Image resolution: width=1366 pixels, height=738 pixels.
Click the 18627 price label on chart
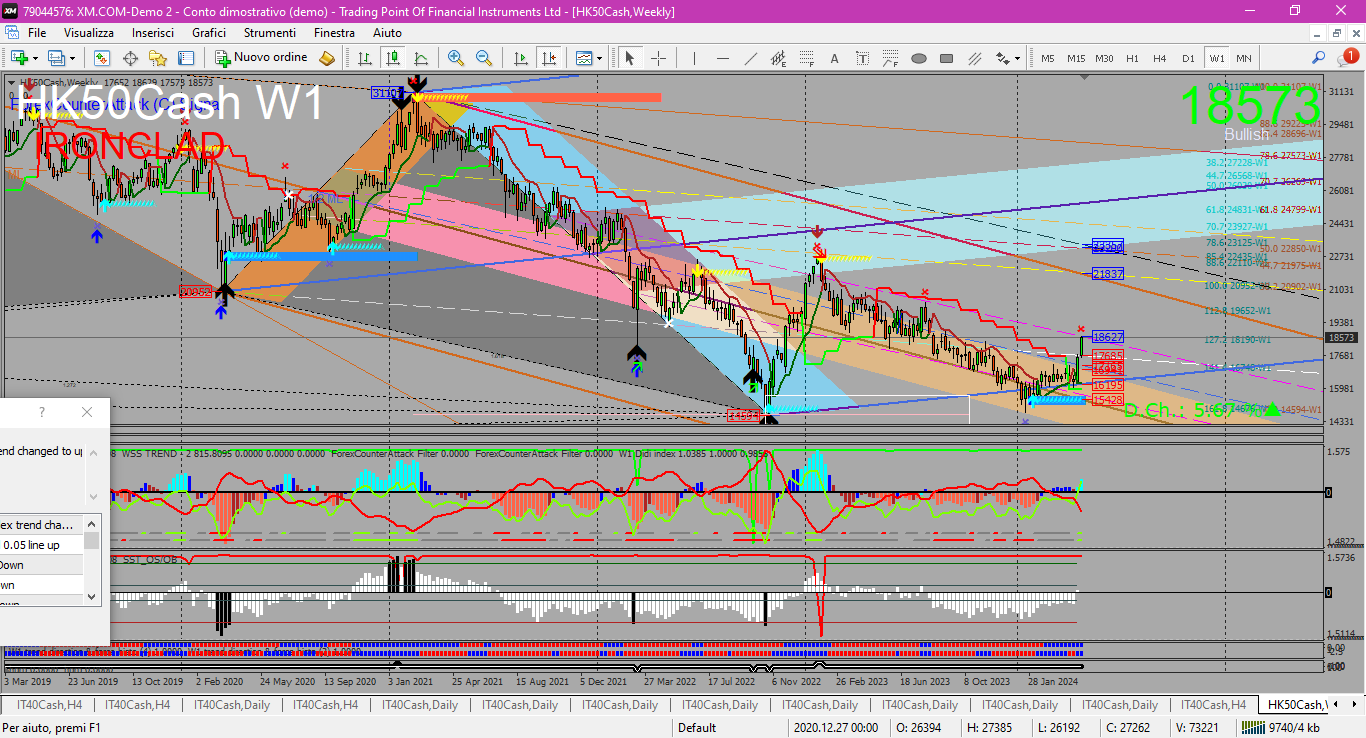pyautogui.click(x=1108, y=338)
